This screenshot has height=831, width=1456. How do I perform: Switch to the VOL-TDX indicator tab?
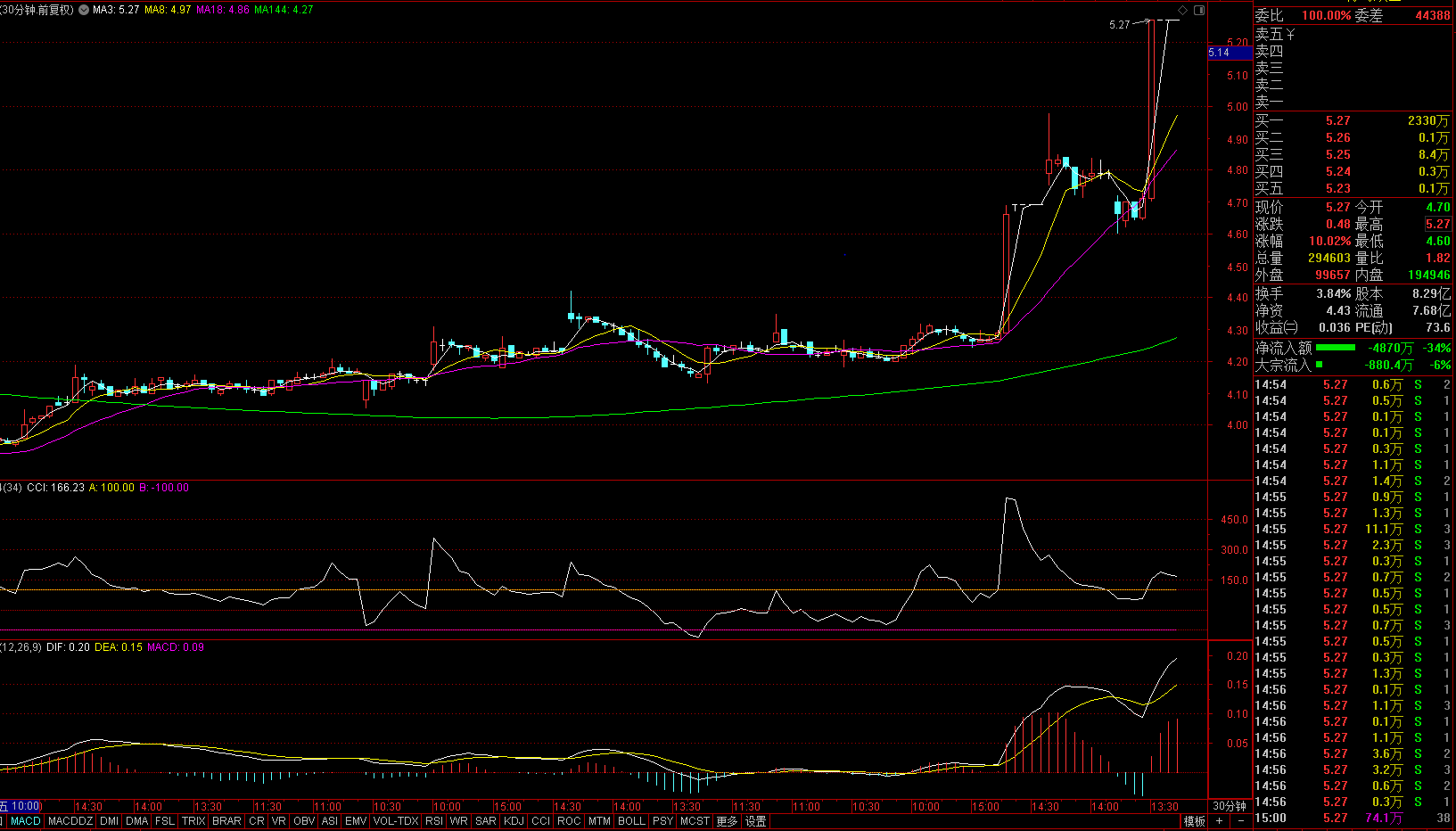tap(396, 821)
